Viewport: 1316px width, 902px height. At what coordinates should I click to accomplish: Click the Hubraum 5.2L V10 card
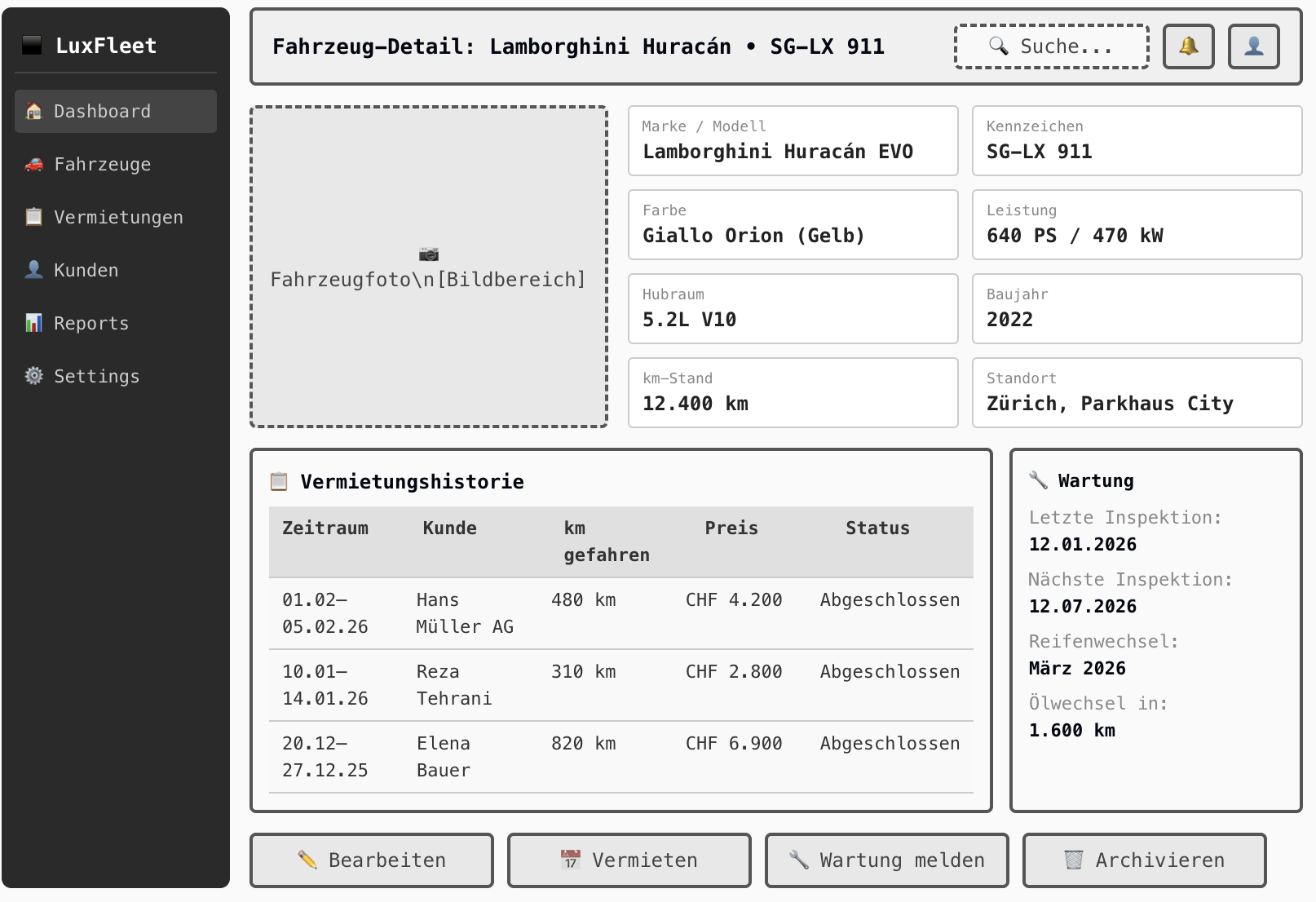tap(793, 308)
